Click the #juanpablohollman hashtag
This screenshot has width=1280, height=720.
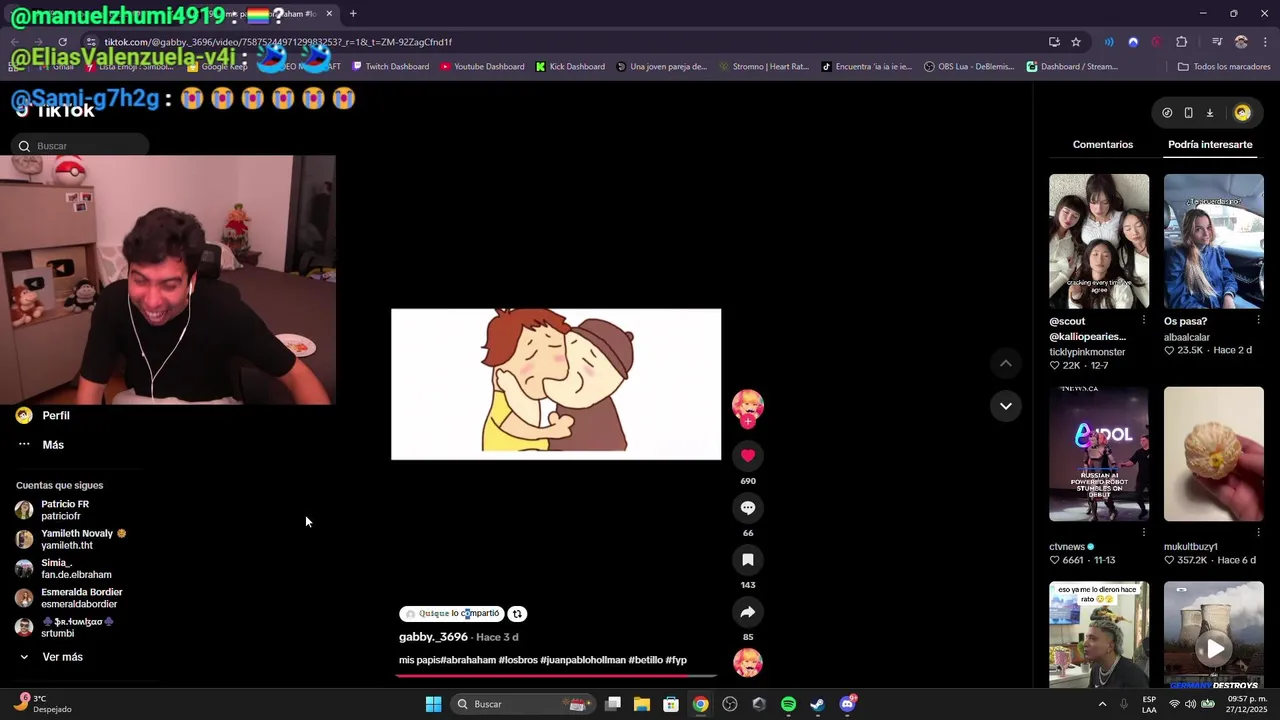(583, 660)
